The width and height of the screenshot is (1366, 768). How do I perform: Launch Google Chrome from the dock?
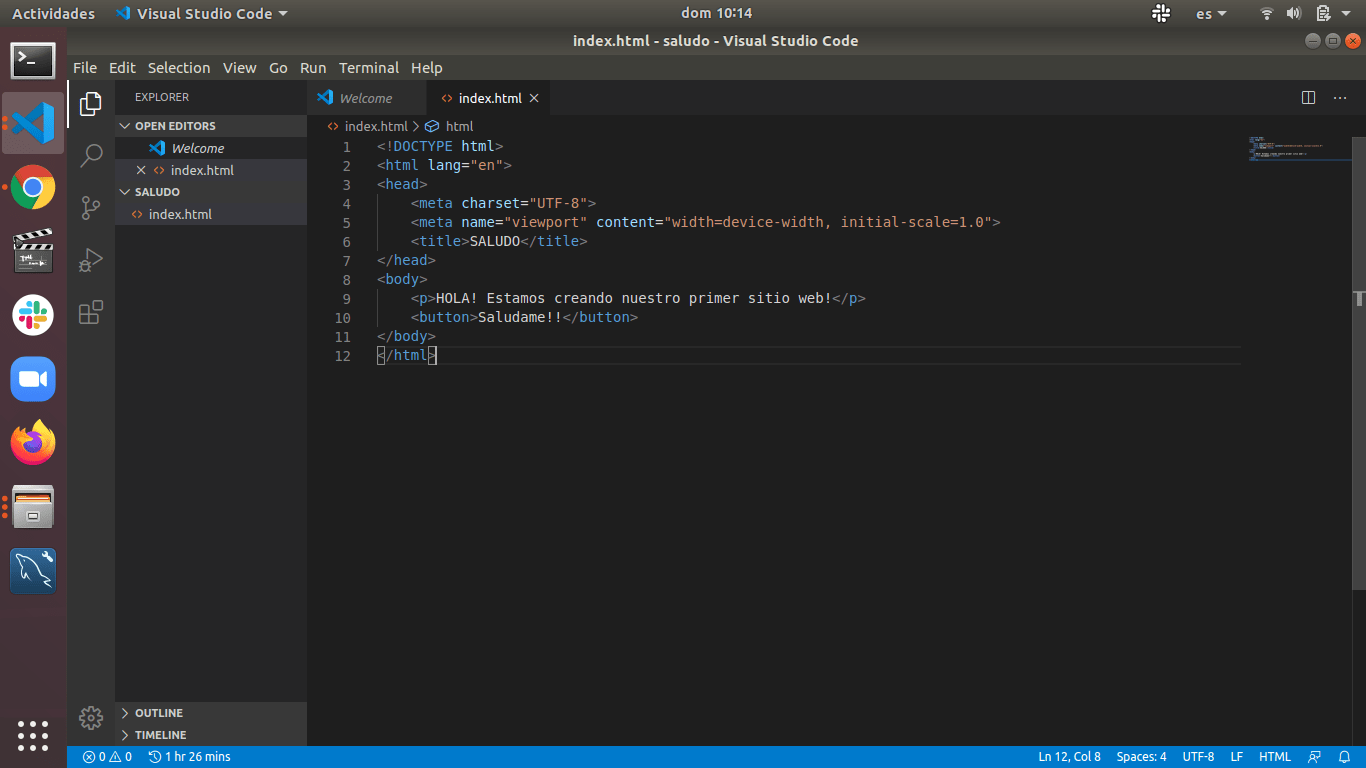pyautogui.click(x=33, y=187)
